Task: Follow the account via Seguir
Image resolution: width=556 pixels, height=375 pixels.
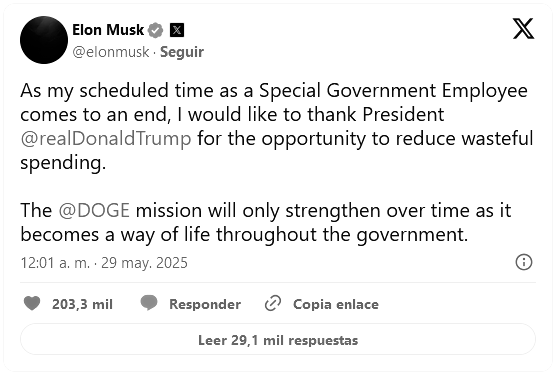Action: coord(182,52)
